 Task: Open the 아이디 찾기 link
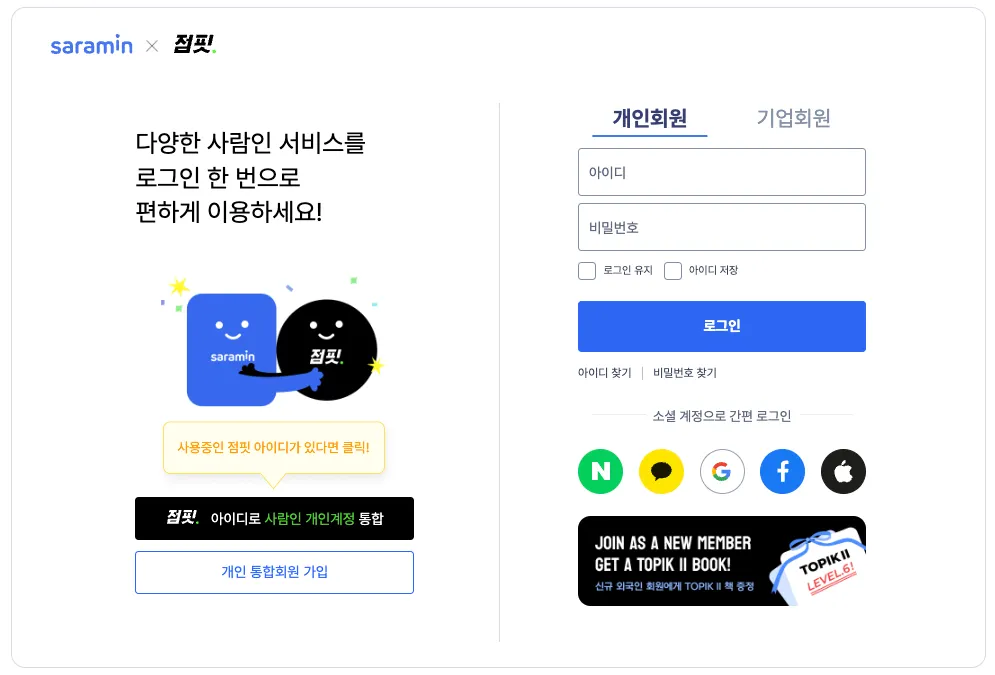tap(605, 373)
